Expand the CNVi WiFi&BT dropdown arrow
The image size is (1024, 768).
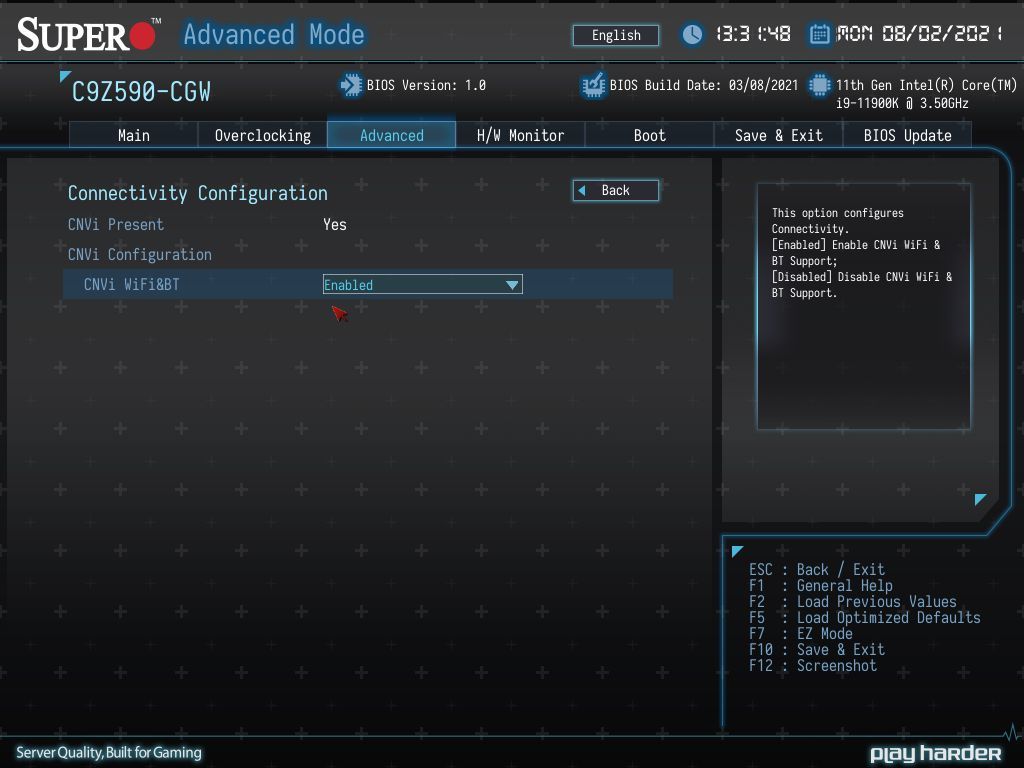[512, 285]
